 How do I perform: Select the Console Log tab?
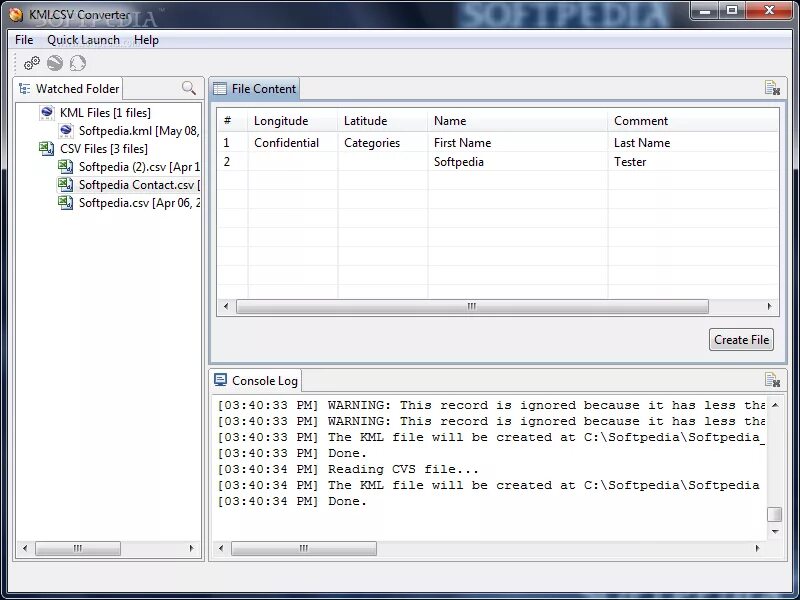256,381
